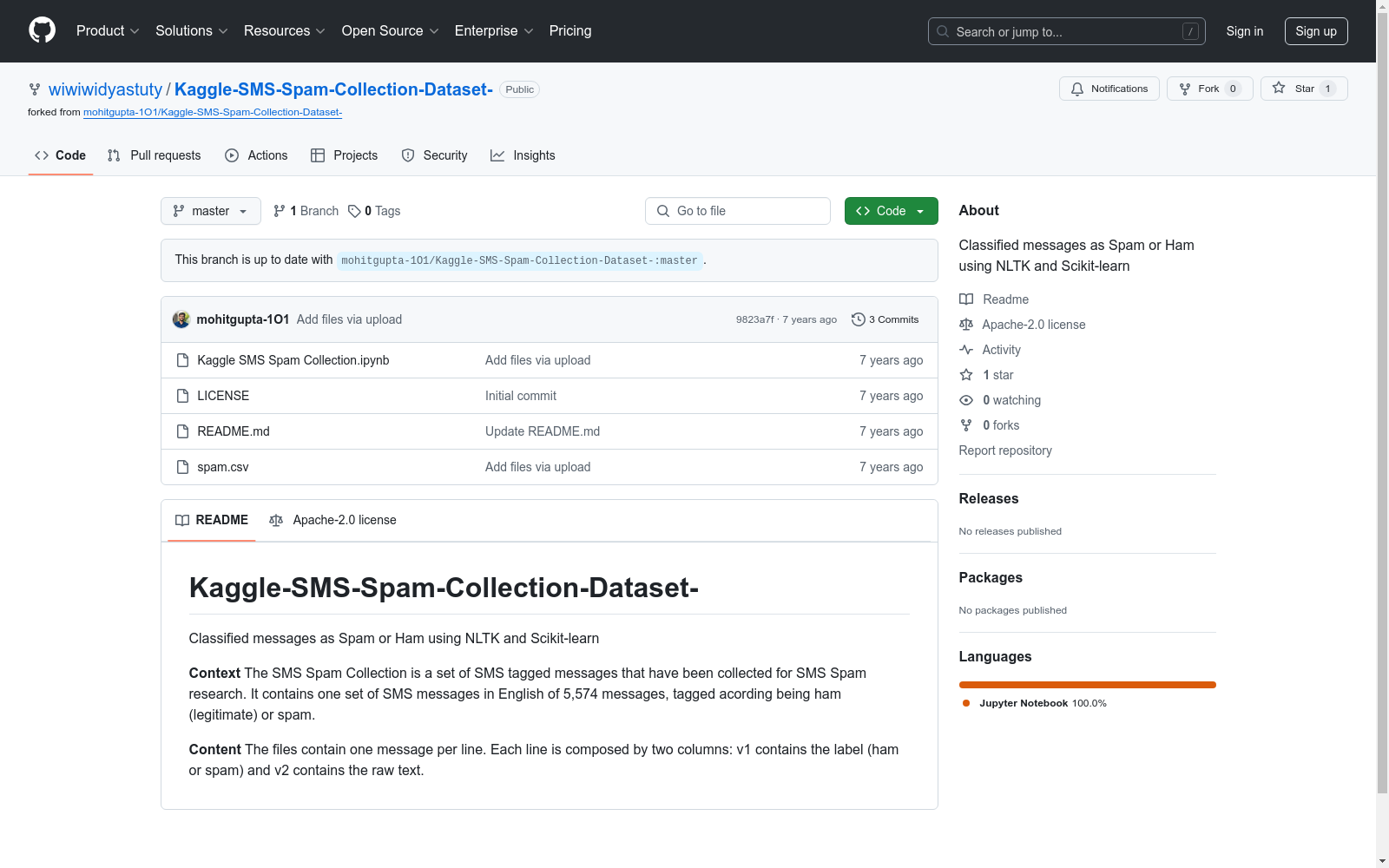The height and width of the screenshot is (868, 1389).
Task: Open the green Code dropdown button
Action: [891, 211]
